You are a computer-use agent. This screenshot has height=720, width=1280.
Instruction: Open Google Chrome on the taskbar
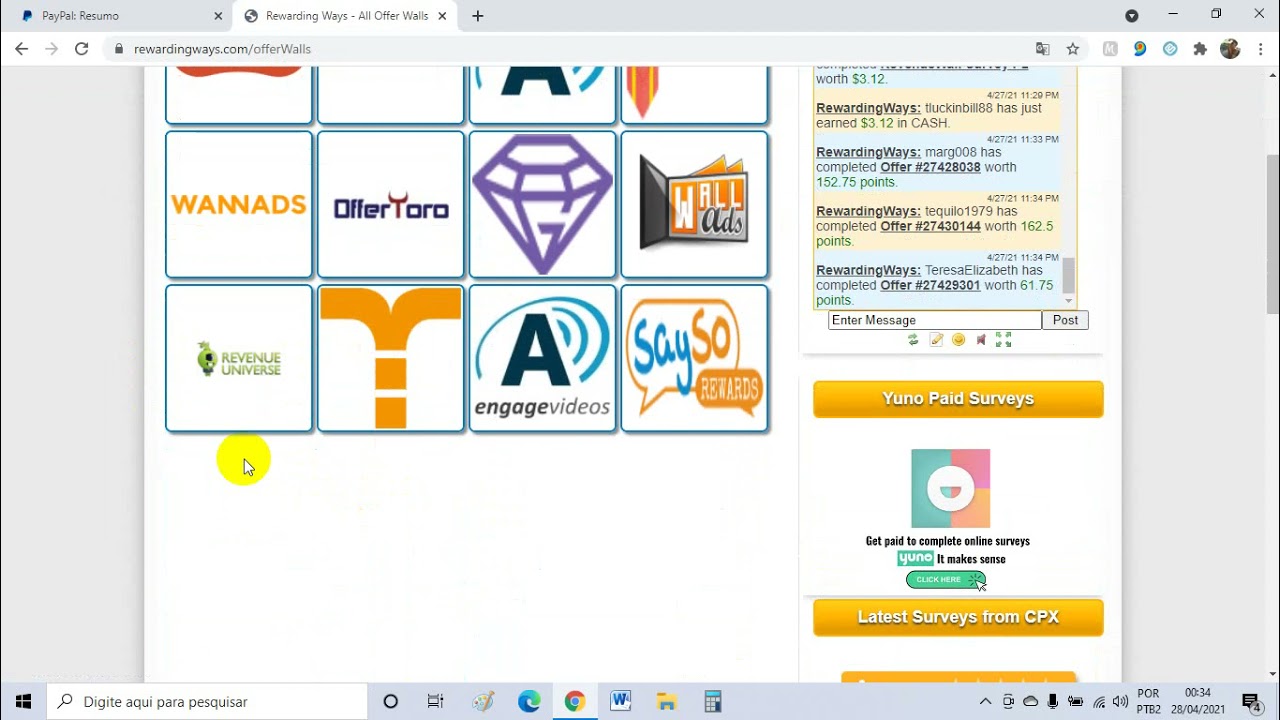pyautogui.click(x=574, y=701)
